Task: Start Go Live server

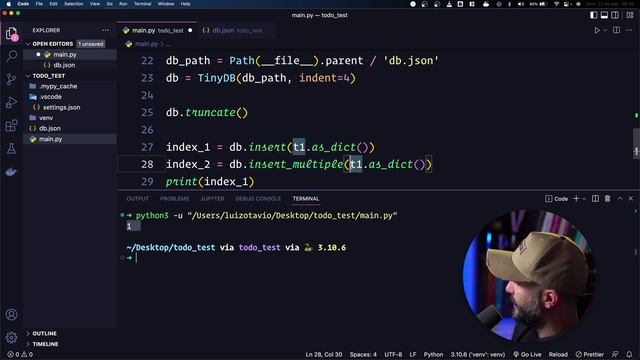Action: pos(527,355)
